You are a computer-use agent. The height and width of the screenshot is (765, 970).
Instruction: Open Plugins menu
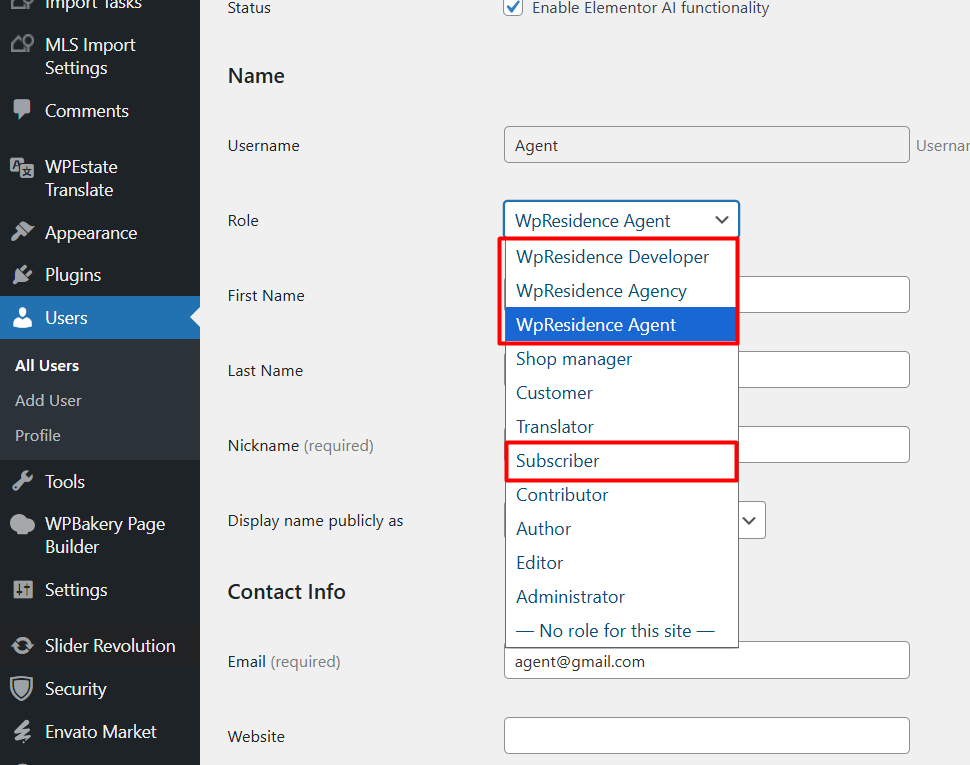[x=73, y=275]
